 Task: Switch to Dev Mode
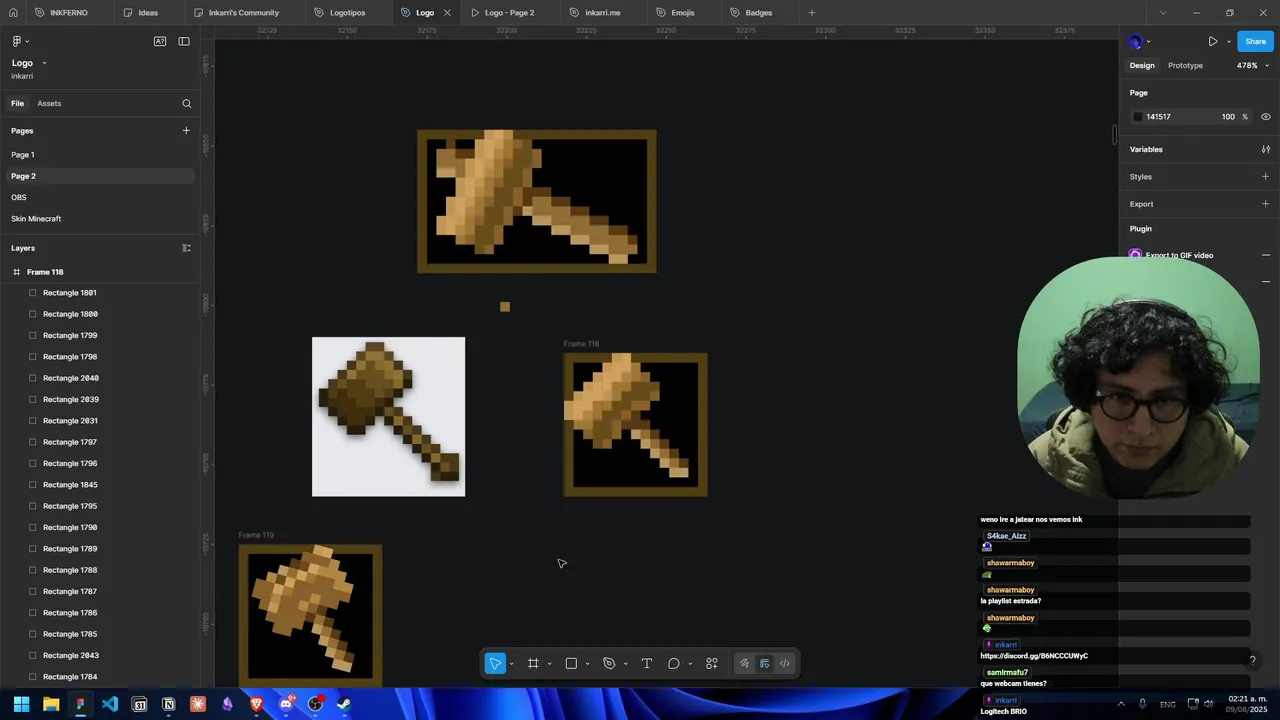coord(785,663)
